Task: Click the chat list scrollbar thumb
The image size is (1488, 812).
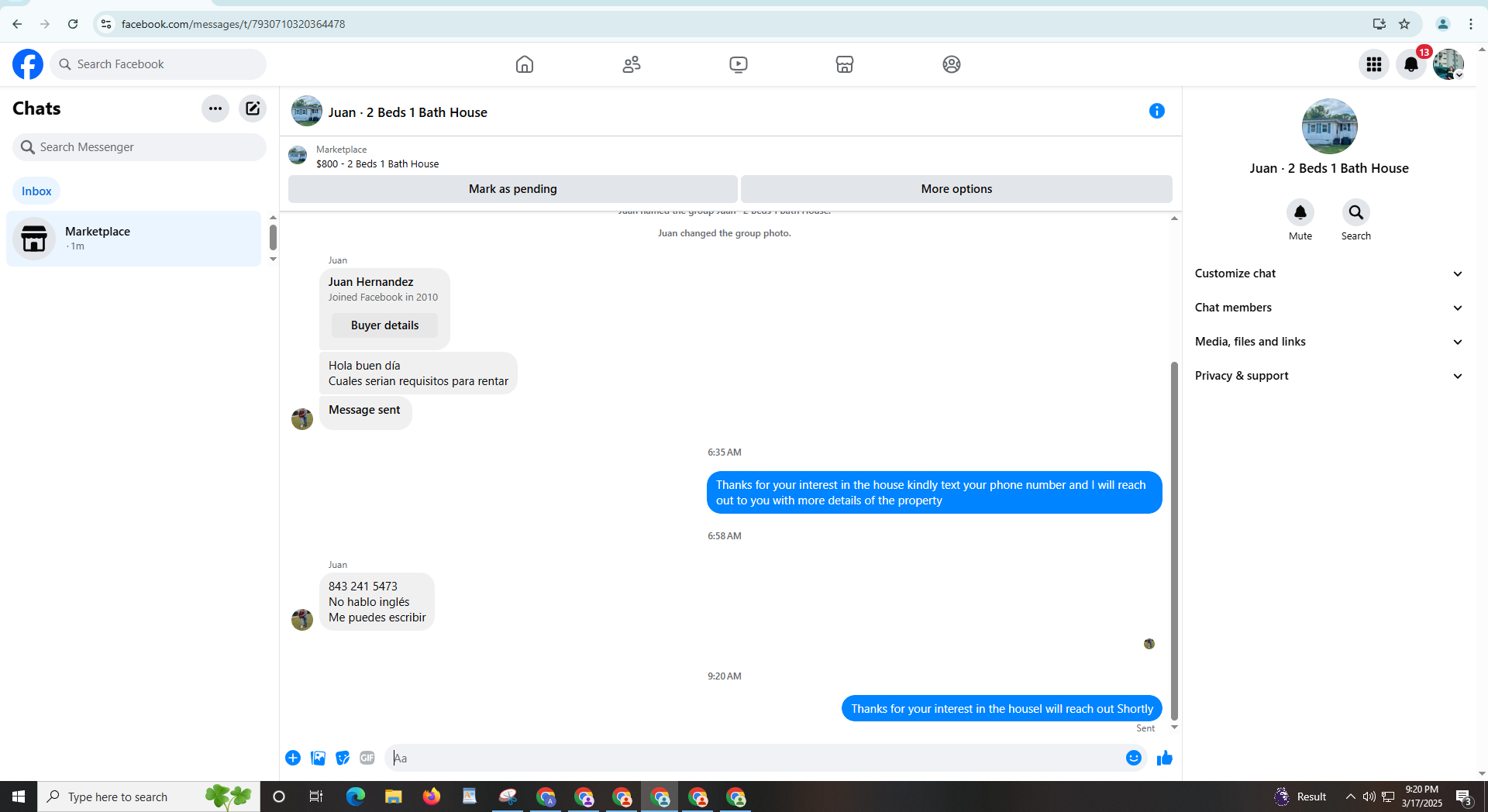Action: pyautogui.click(x=273, y=237)
